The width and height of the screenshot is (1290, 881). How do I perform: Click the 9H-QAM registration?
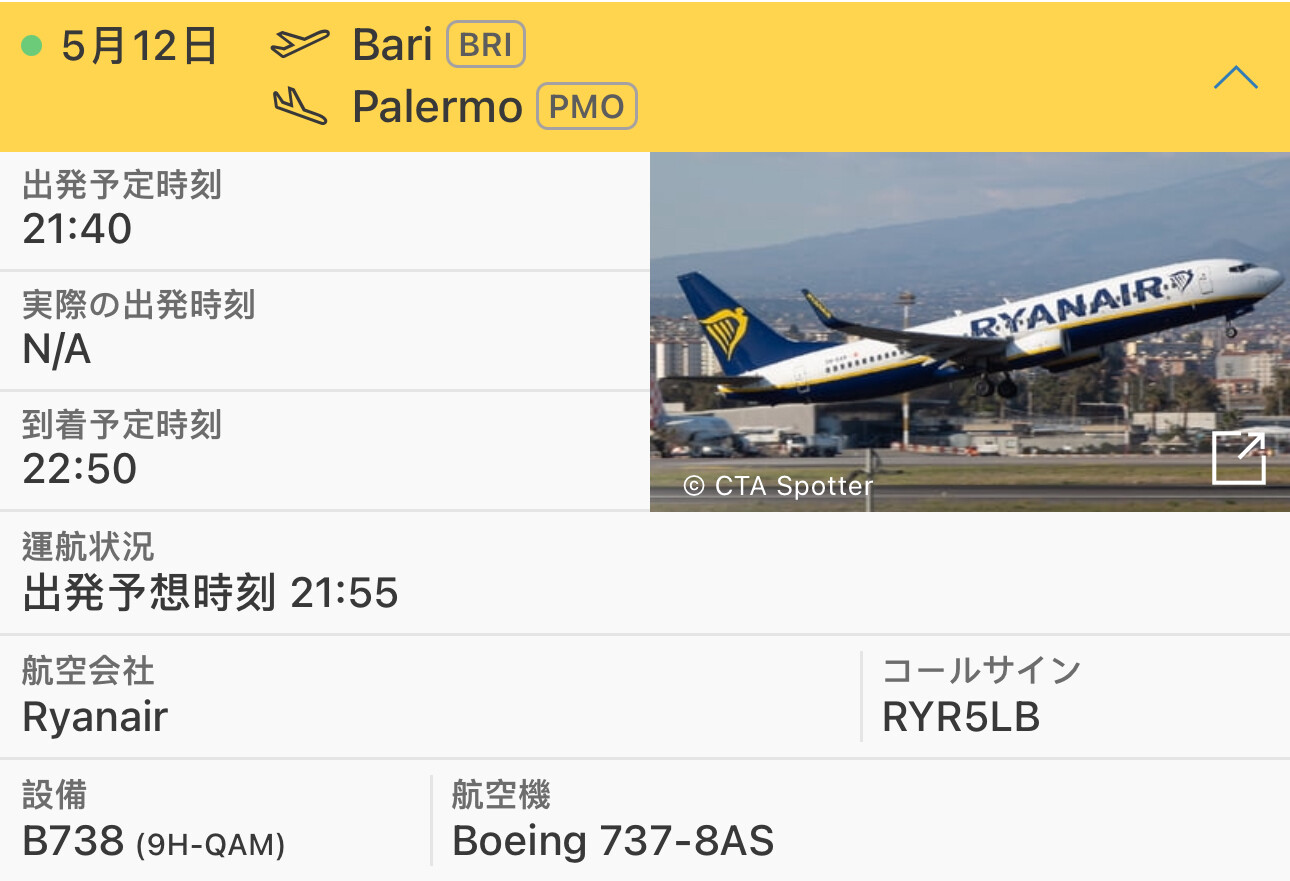pyautogui.click(x=210, y=846)
